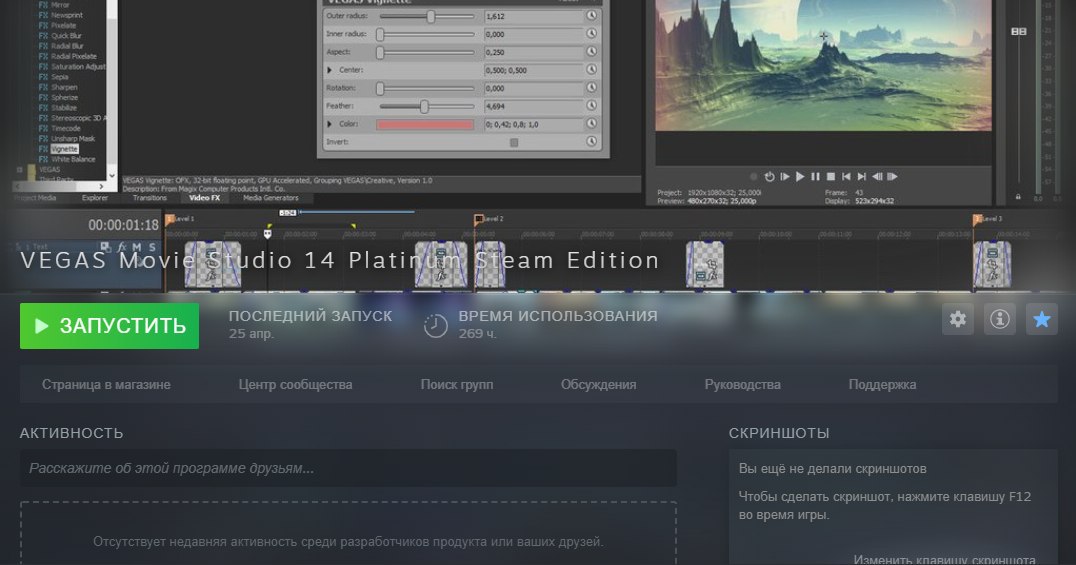Screen dimensions: 1076x565
Task: Select the Sepia effect
Action: [60, 77]
